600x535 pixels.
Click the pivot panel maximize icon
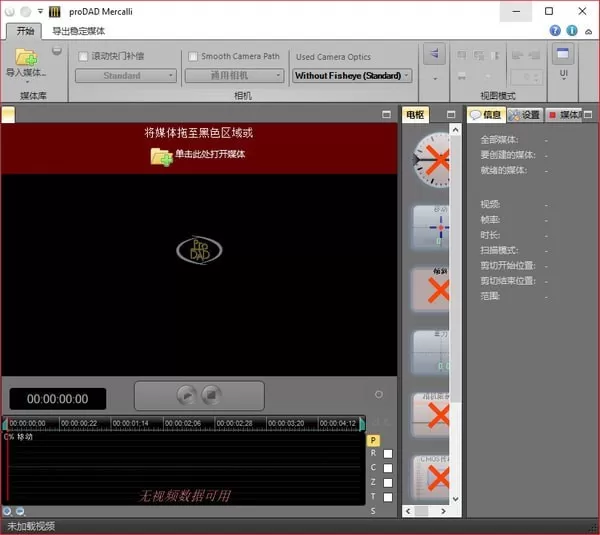451,114
